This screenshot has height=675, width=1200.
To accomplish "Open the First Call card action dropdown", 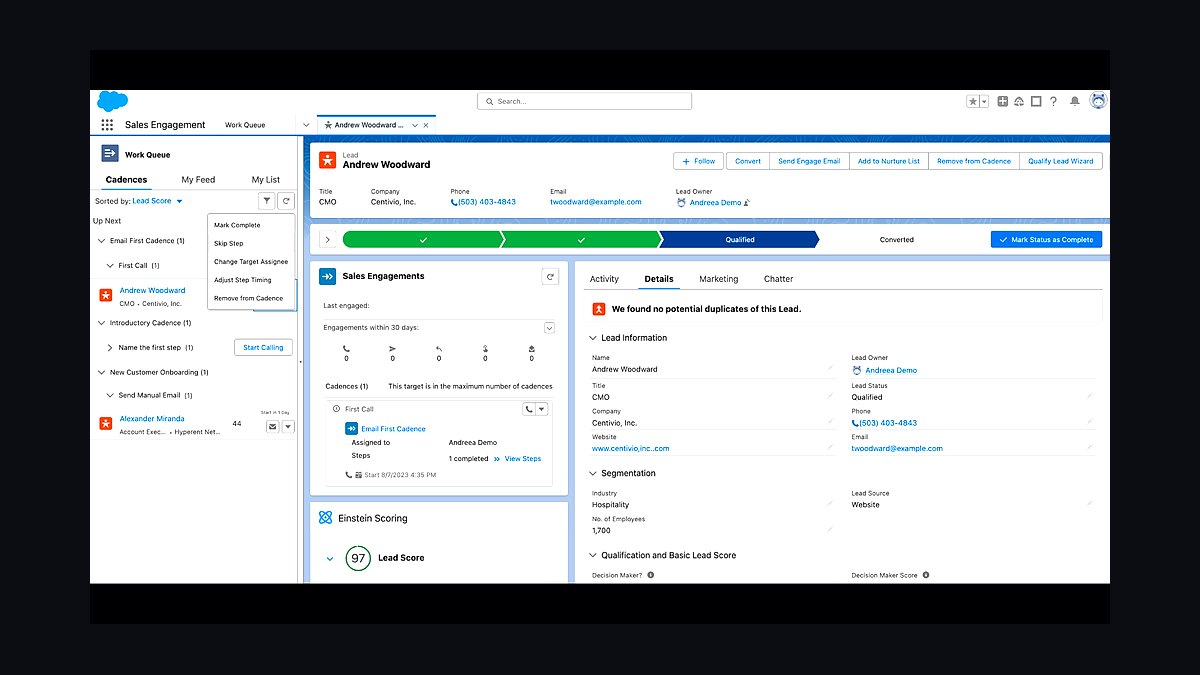I will pyautogui.click(x=542, y=409).
